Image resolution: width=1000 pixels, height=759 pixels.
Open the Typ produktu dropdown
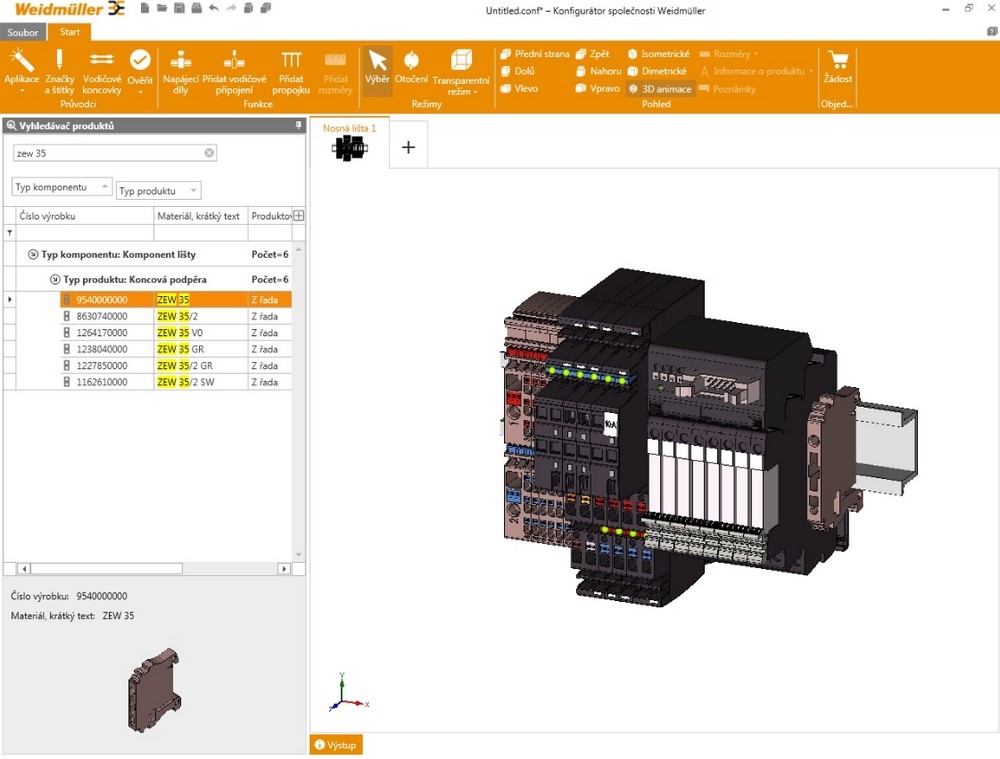[x=159, y=191]
